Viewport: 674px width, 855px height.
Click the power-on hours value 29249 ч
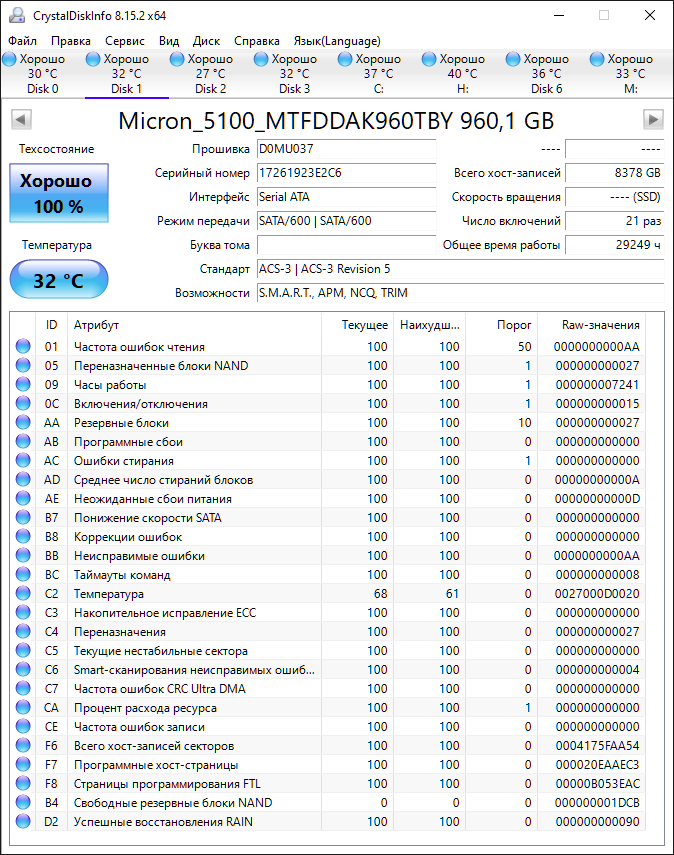pos(615,245)
